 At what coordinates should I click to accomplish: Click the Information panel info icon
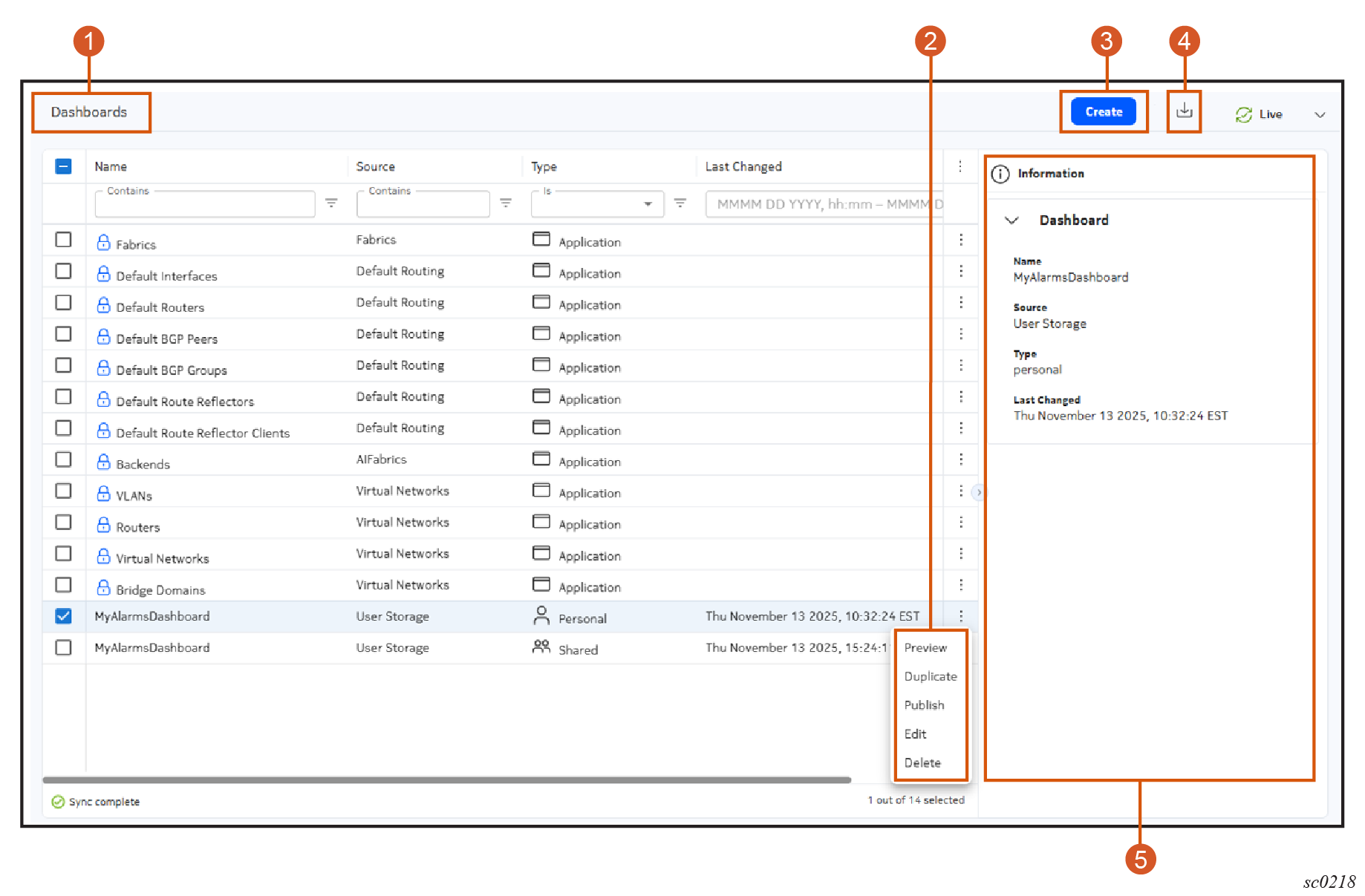(x=1000, y=174)
